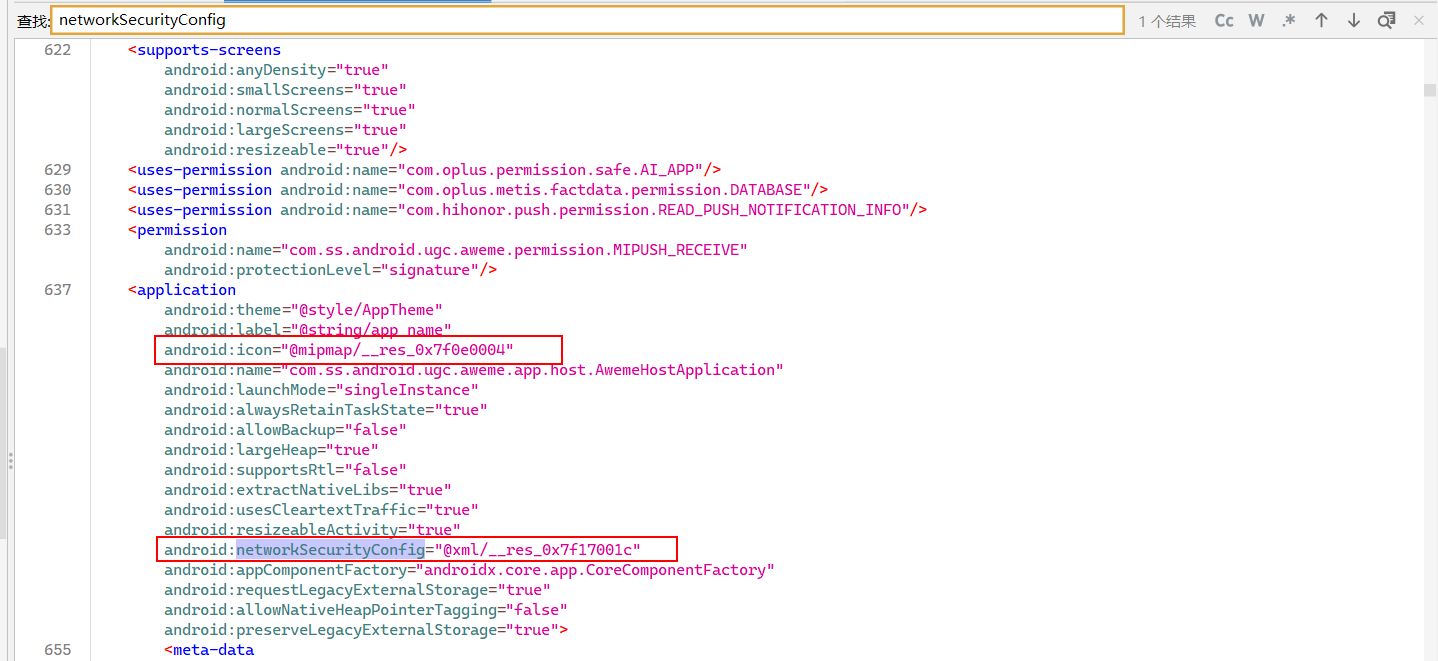This screenshot has height=661, width=1438.
Task: Click the highlighted networkSecurityConfig match
Action: click(331, 550)
